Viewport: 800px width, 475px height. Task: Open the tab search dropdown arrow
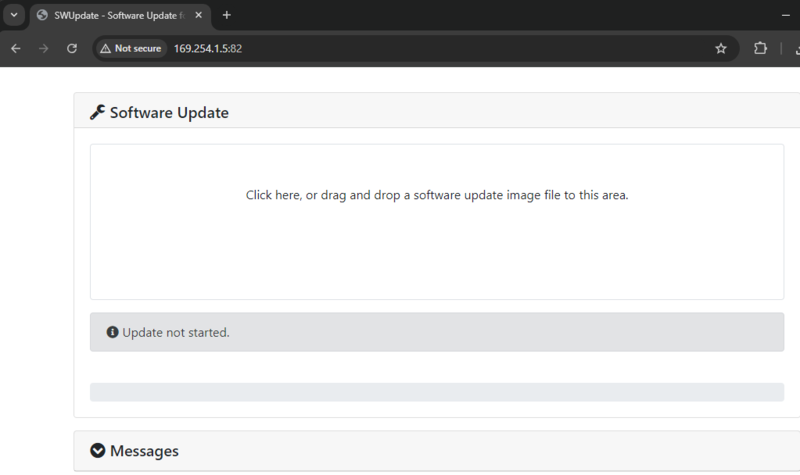pyautogui.click(x=14, y=15)
